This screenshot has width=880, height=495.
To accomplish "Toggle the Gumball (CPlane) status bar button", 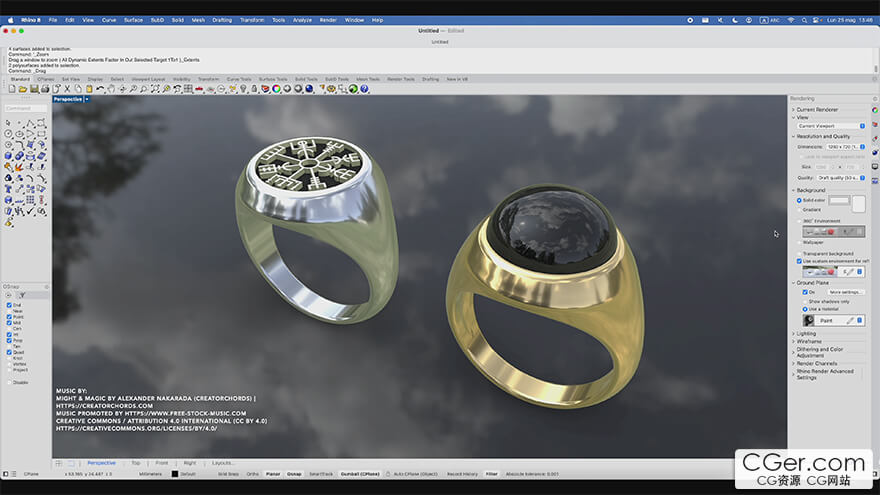I will pos(360,474).
